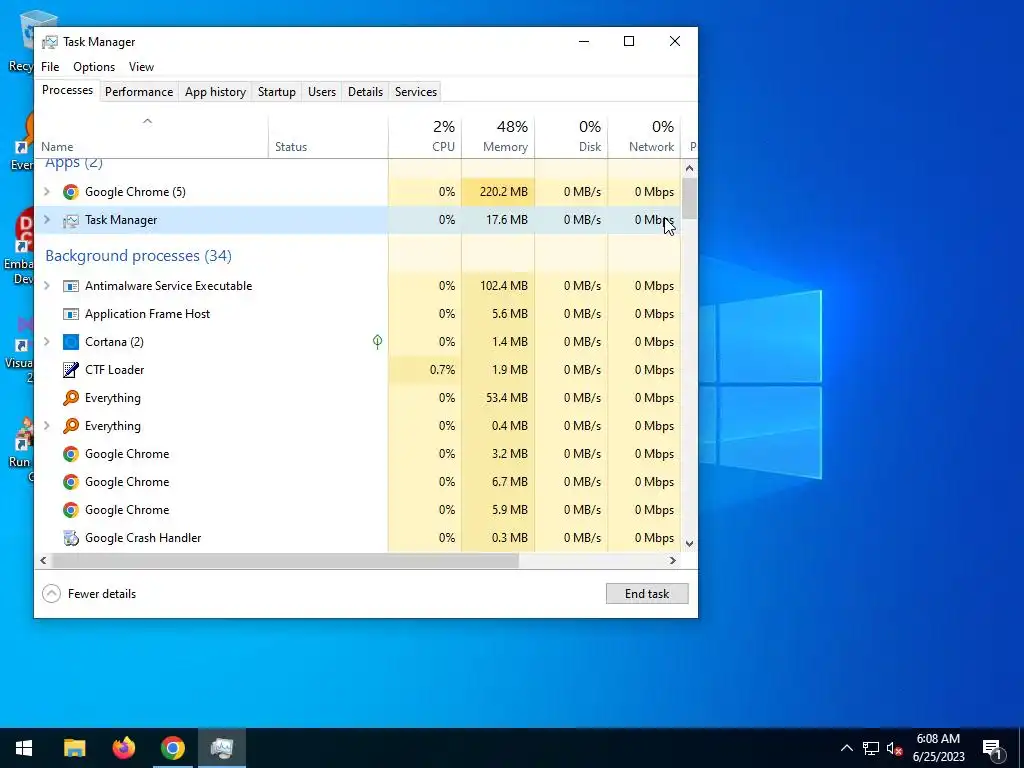Click the scroll left arrow
This screenshot has width=1024, height=768.
[43, 561]
